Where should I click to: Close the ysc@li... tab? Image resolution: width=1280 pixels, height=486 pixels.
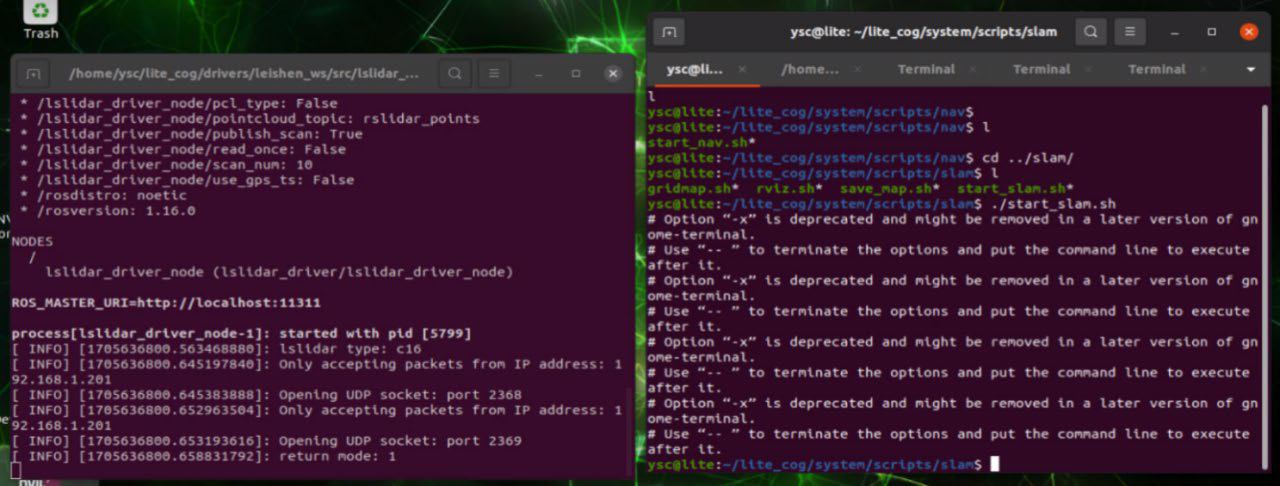coord(743,70)
